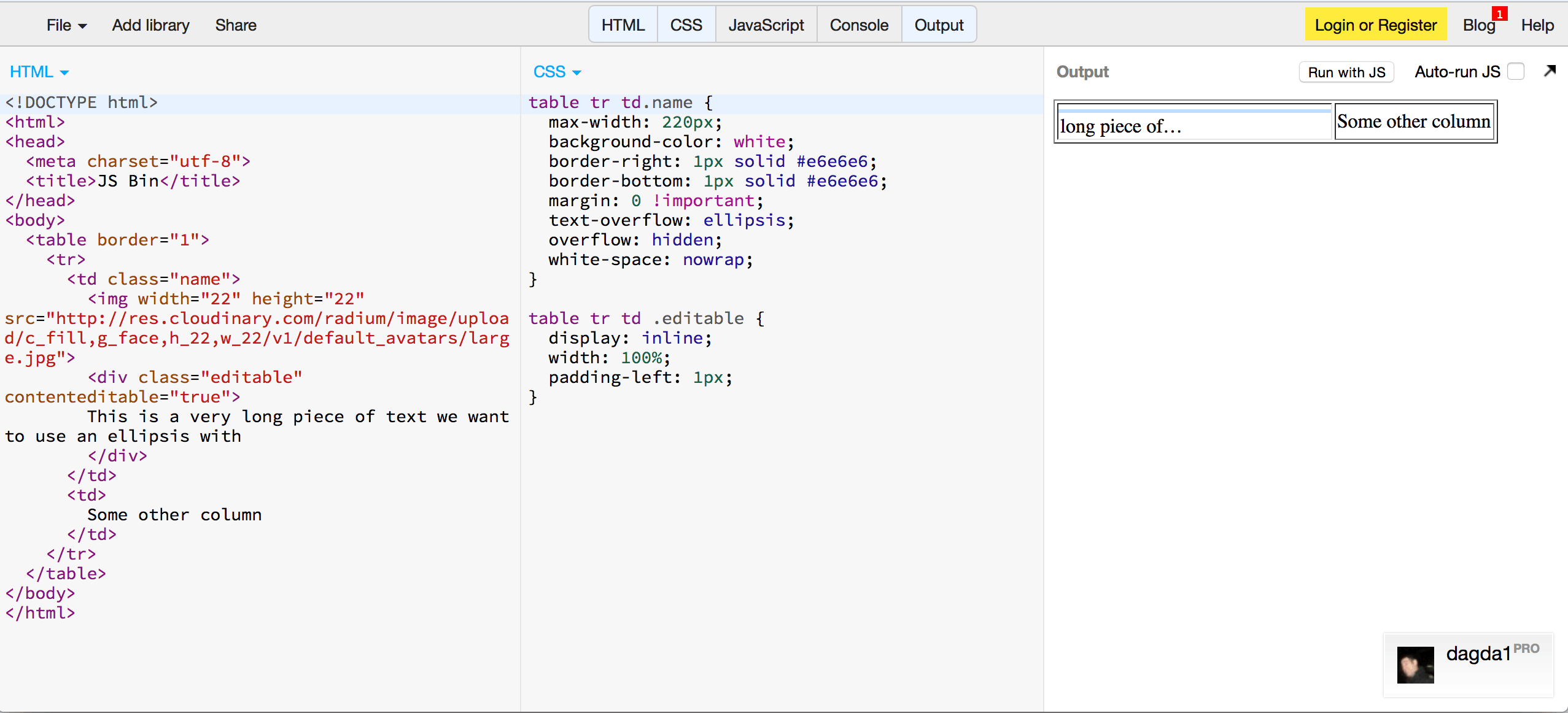This screenshot has width=1568, height=713.
Task: Click the 'white-space: nowrap' CSS line
Action: (650, 260)
